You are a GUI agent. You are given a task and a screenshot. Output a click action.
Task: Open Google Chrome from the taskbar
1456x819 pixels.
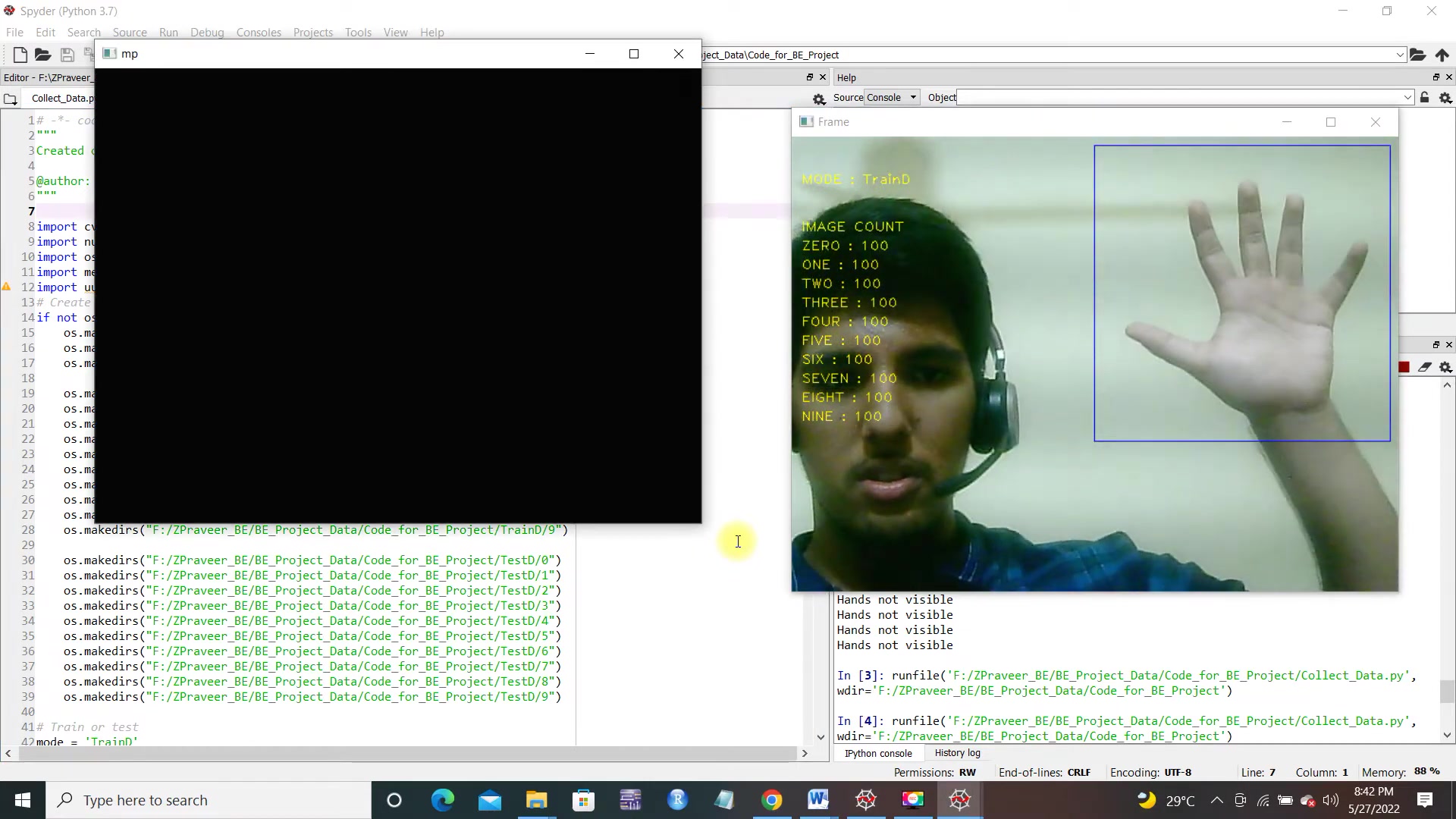pos(771,800)
